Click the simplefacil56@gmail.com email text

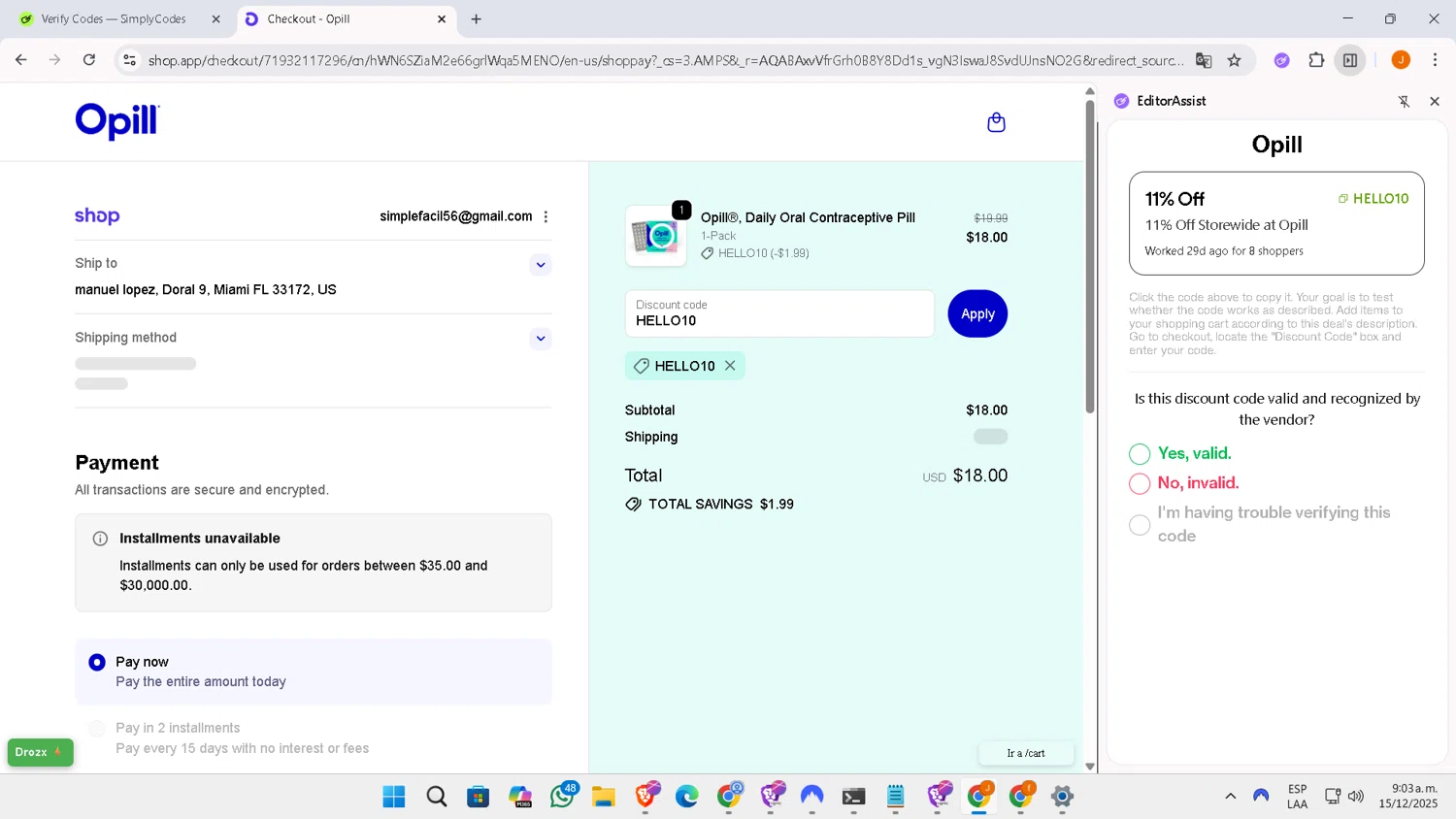[x=456, y=216]
